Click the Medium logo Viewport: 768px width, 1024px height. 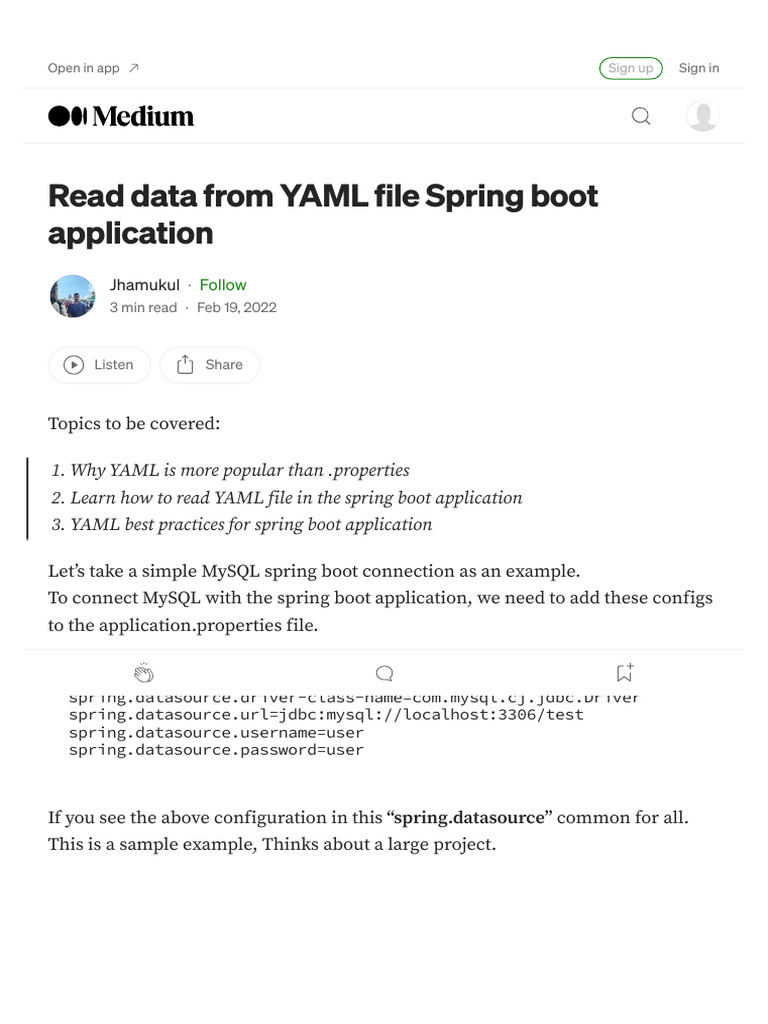(121, 116)
